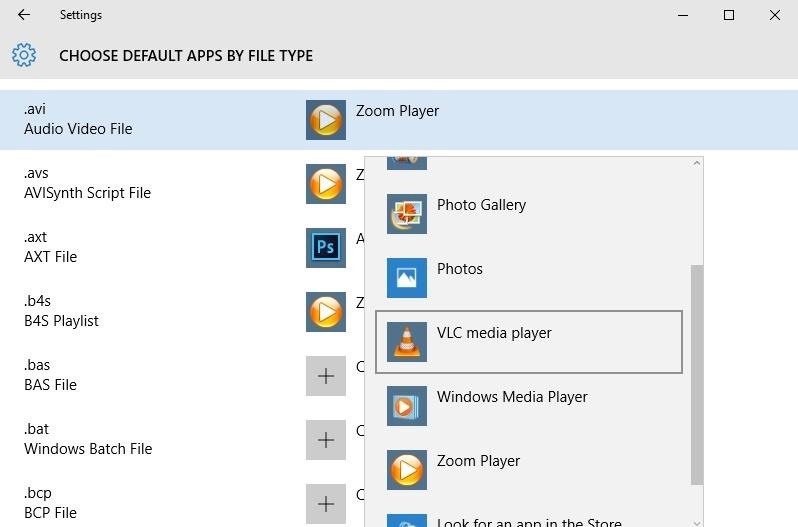This screenshot has height=527, width=798.
Task: Minimize the Settings window
Action: coord(683,15)
